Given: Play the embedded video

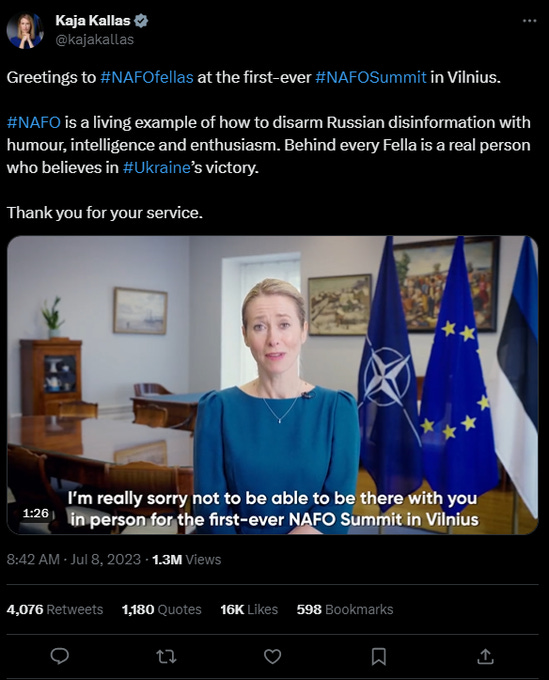Looking at the screenshot, I should pos(273,385).
